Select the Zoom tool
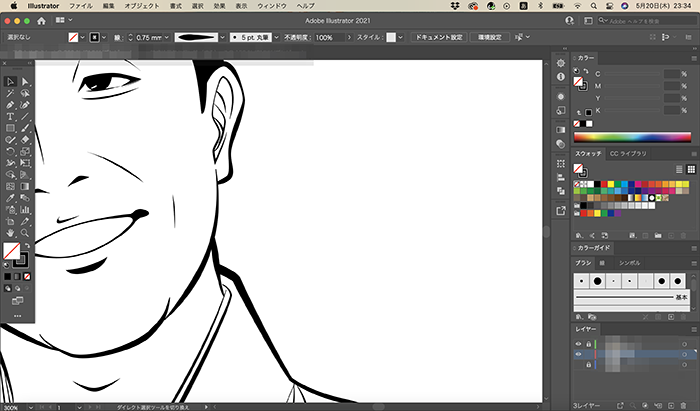700x411 pixels. point(25,233)
